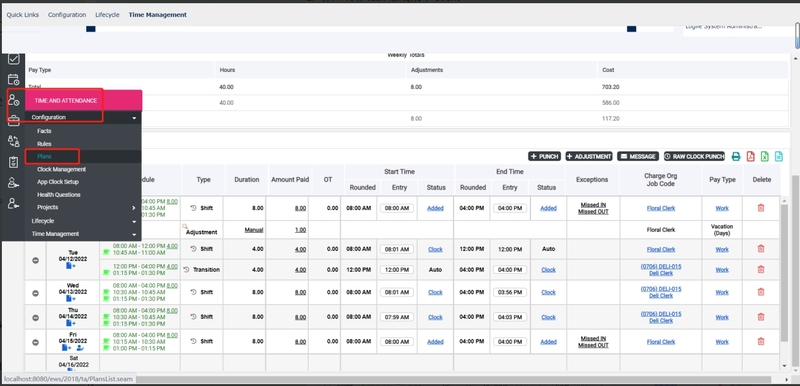800x386 pixels.
Task: Click the + ADJUSTMENT button
Action: tap(589, 157)
